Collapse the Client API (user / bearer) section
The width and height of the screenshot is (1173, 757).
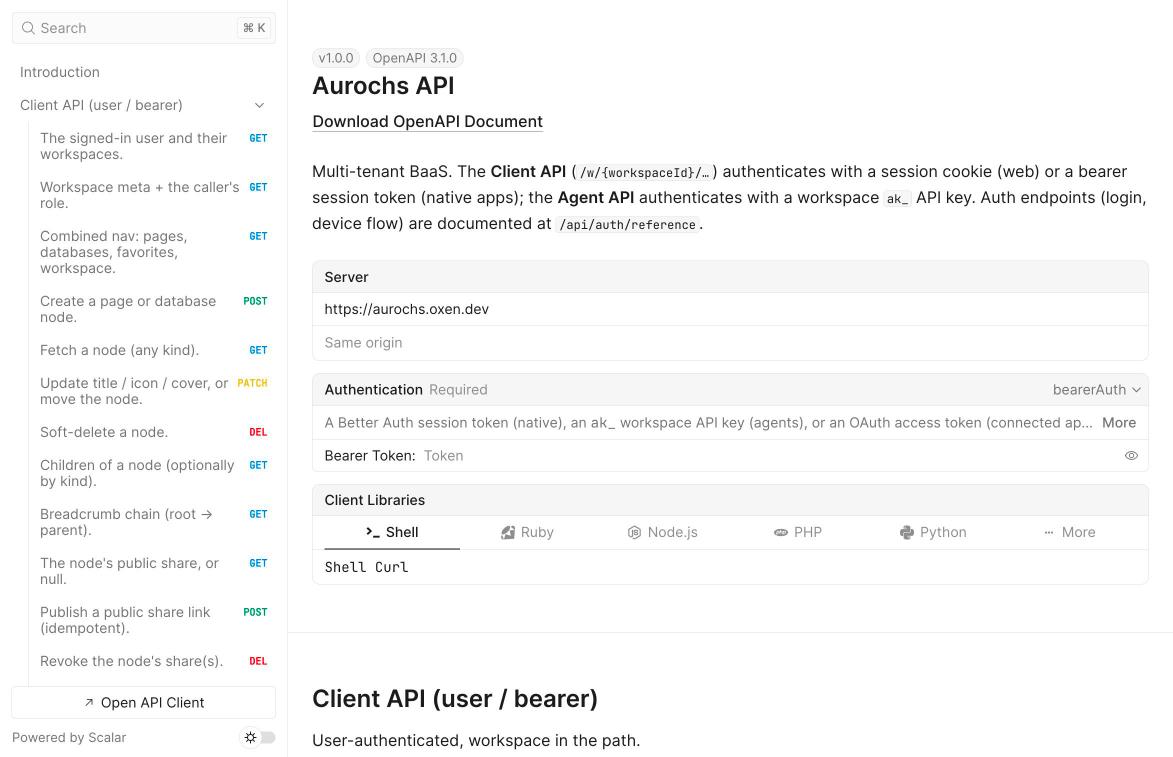[259, 105]
